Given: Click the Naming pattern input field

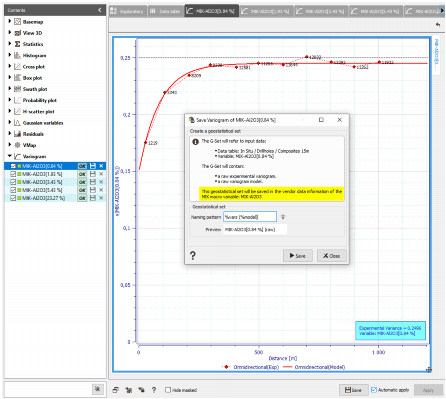Looking at the screenshot, I should [250, 217].
